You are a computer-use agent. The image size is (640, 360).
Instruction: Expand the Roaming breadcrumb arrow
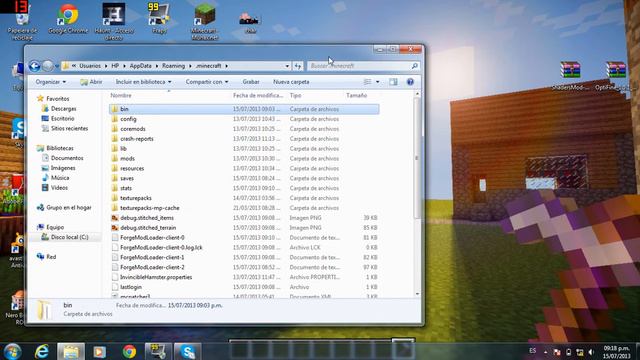[x=190, y=66]
